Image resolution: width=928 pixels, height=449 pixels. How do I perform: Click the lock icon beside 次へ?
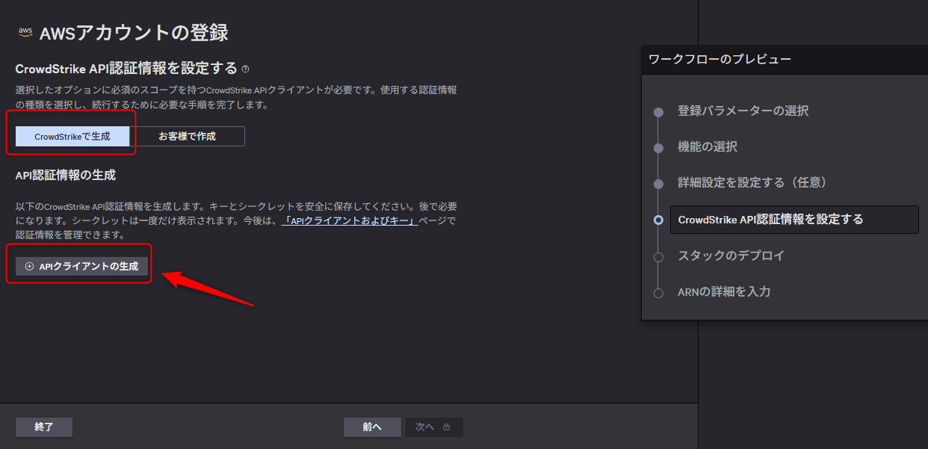pyautogui.click(x=446, y=427)
